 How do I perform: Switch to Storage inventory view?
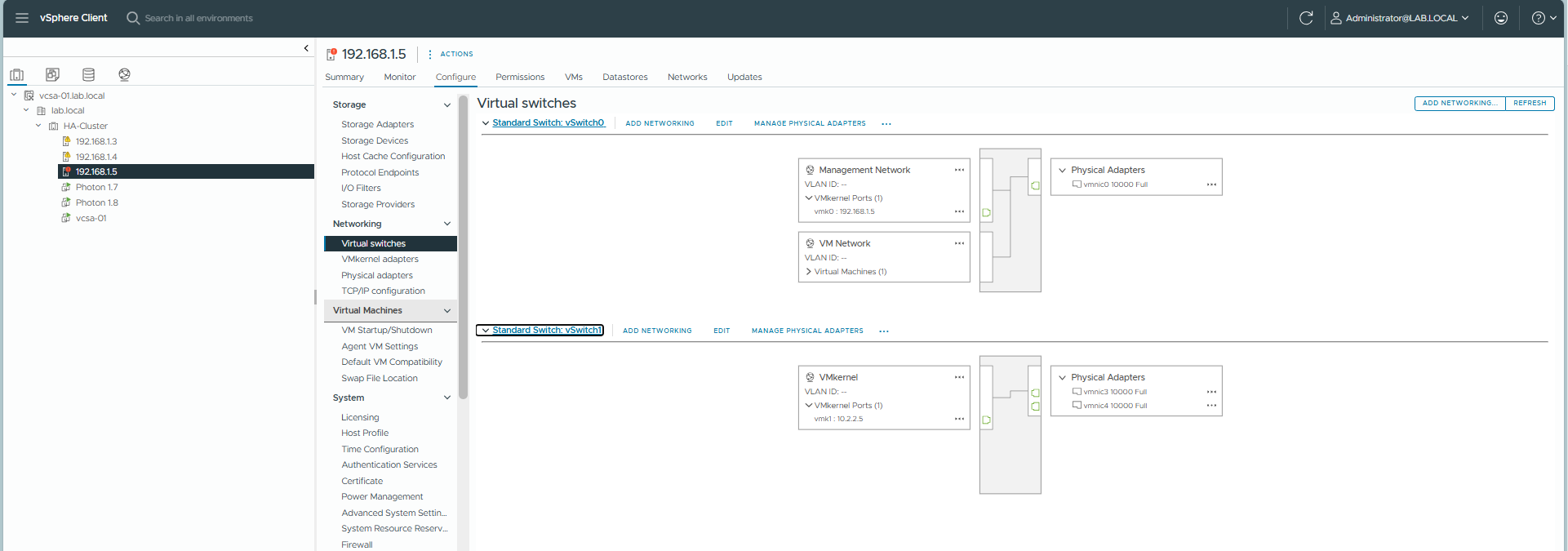(88, 74)
